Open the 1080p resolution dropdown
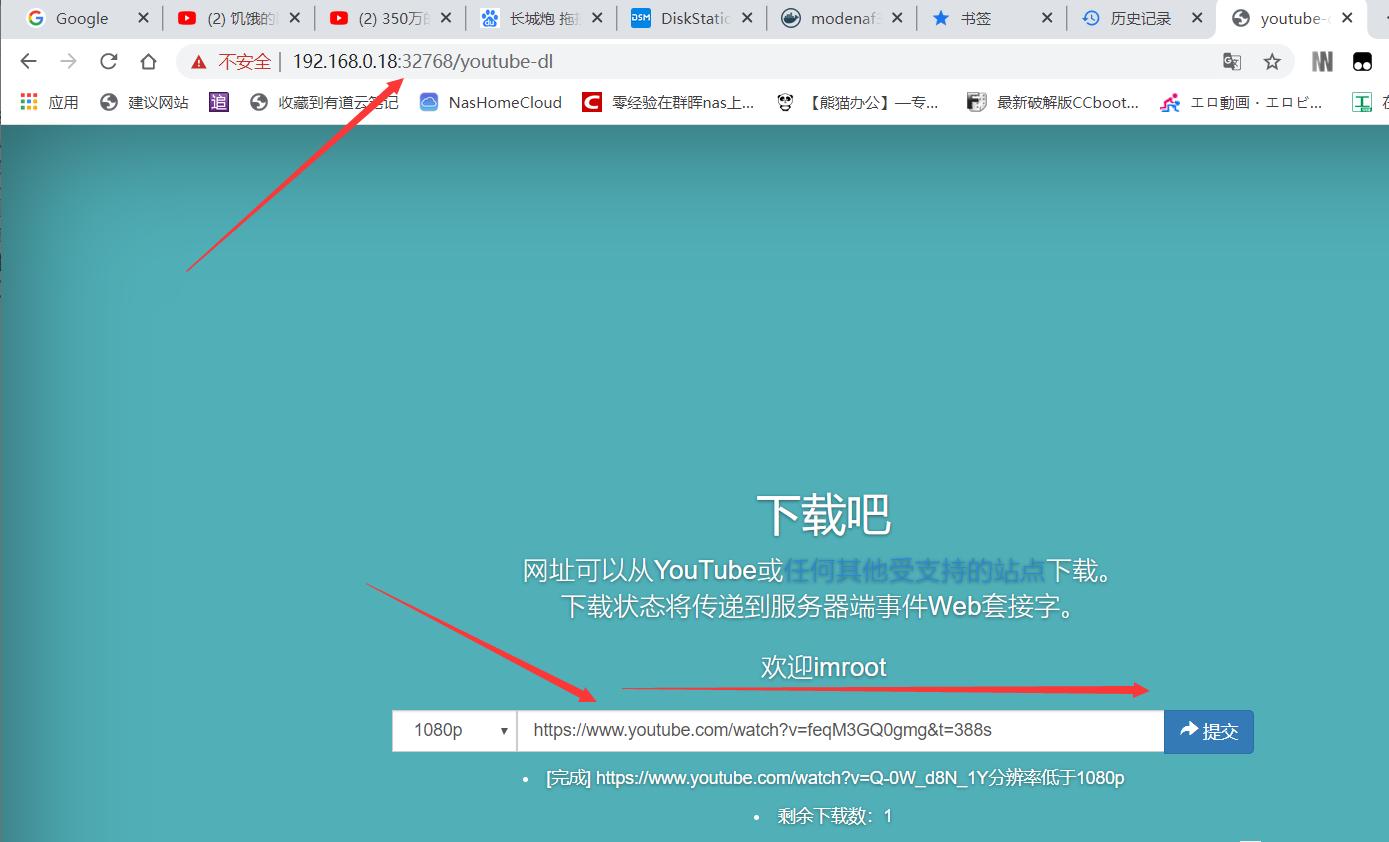Screen dimensions: 1389x842 click(x=454, y=730)
